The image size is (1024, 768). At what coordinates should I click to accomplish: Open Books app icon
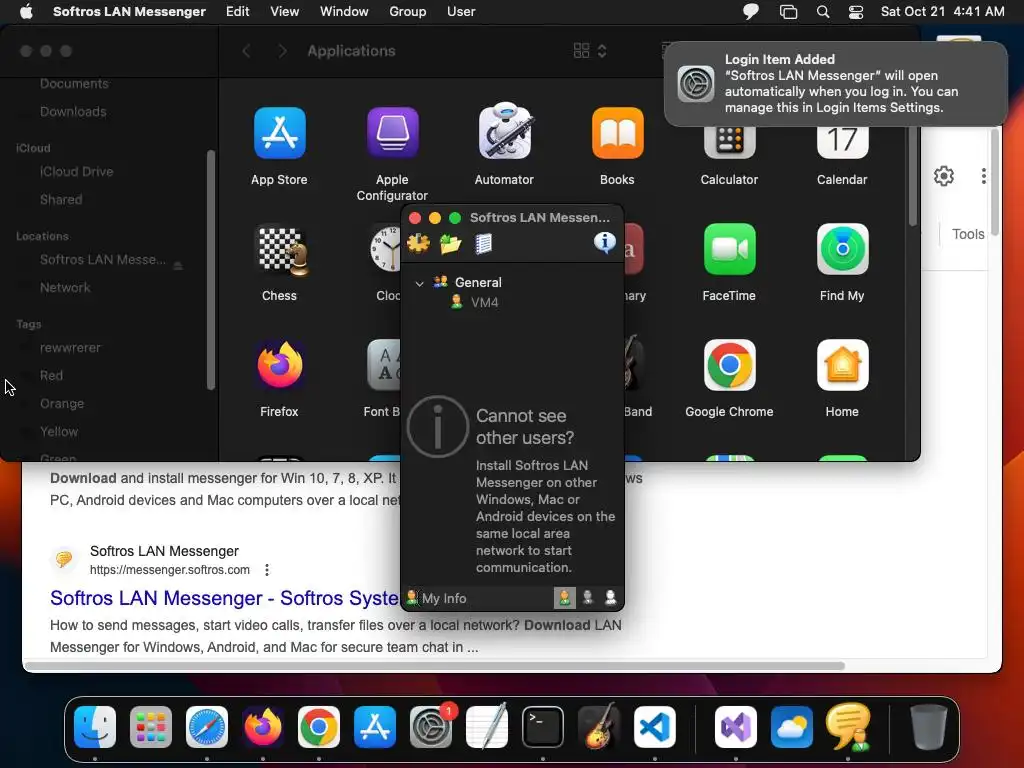(617, 133)
